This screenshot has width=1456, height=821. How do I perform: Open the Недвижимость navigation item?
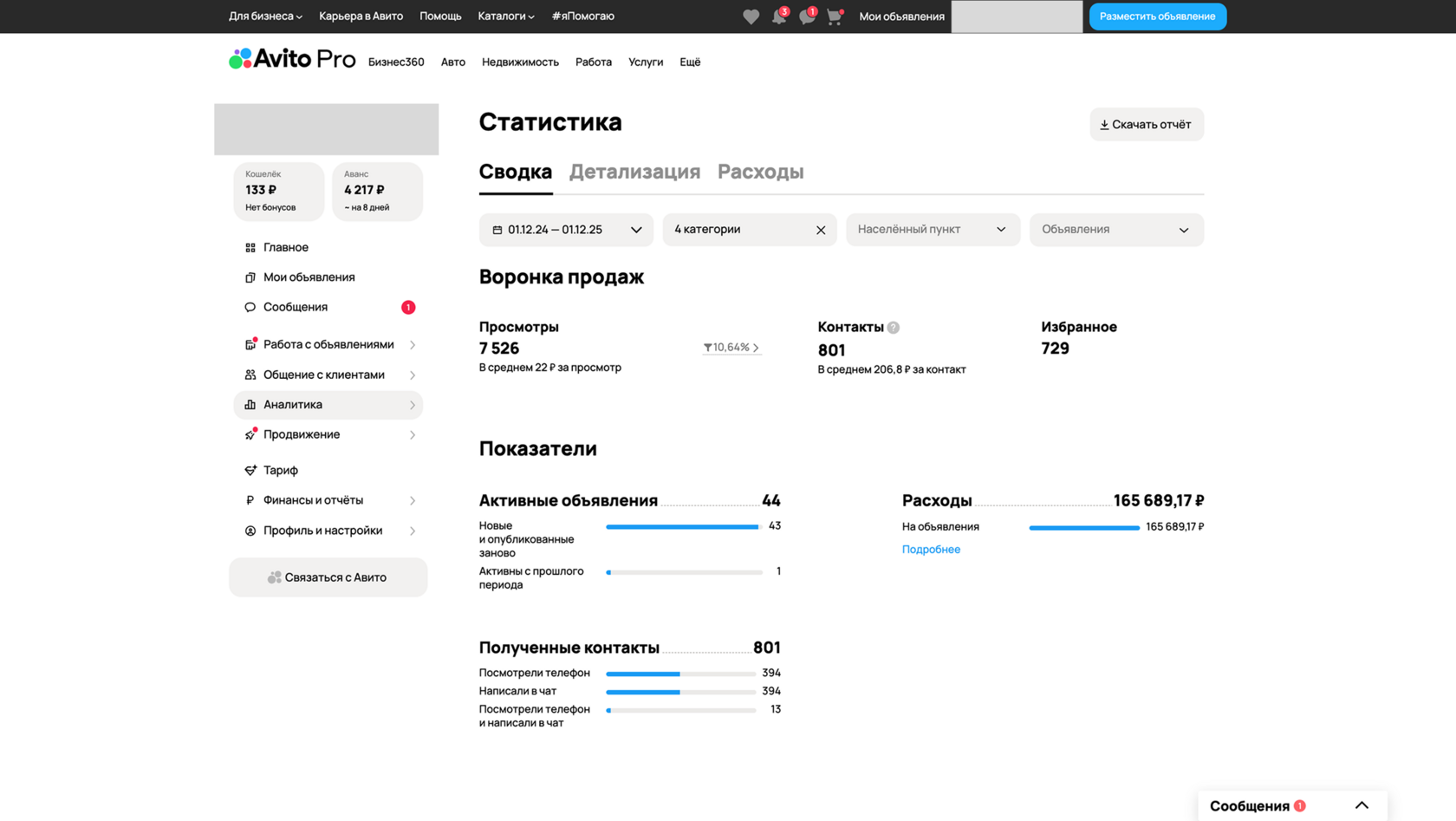(520, 62)
